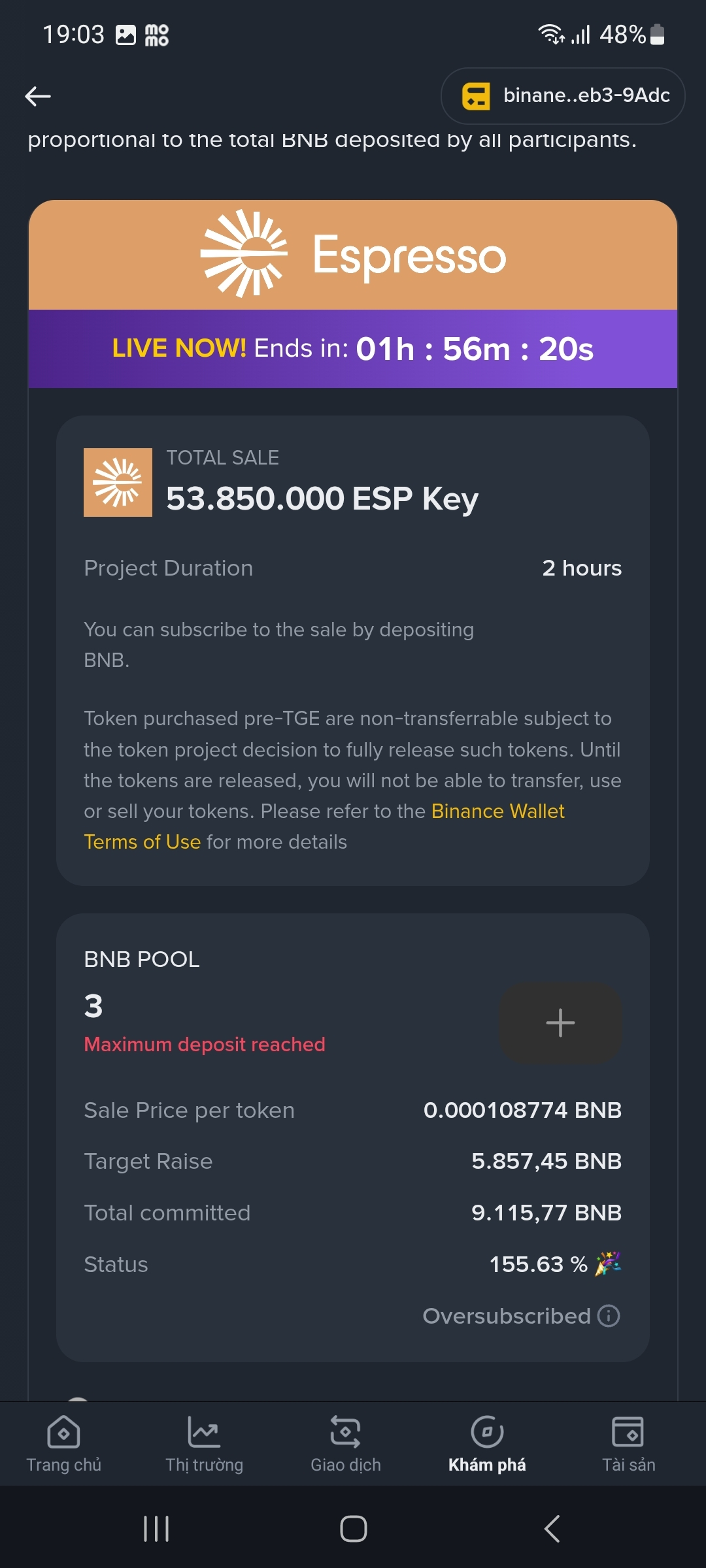Open the binane..eb3-9Adc wallet selector

coord(586,96)
